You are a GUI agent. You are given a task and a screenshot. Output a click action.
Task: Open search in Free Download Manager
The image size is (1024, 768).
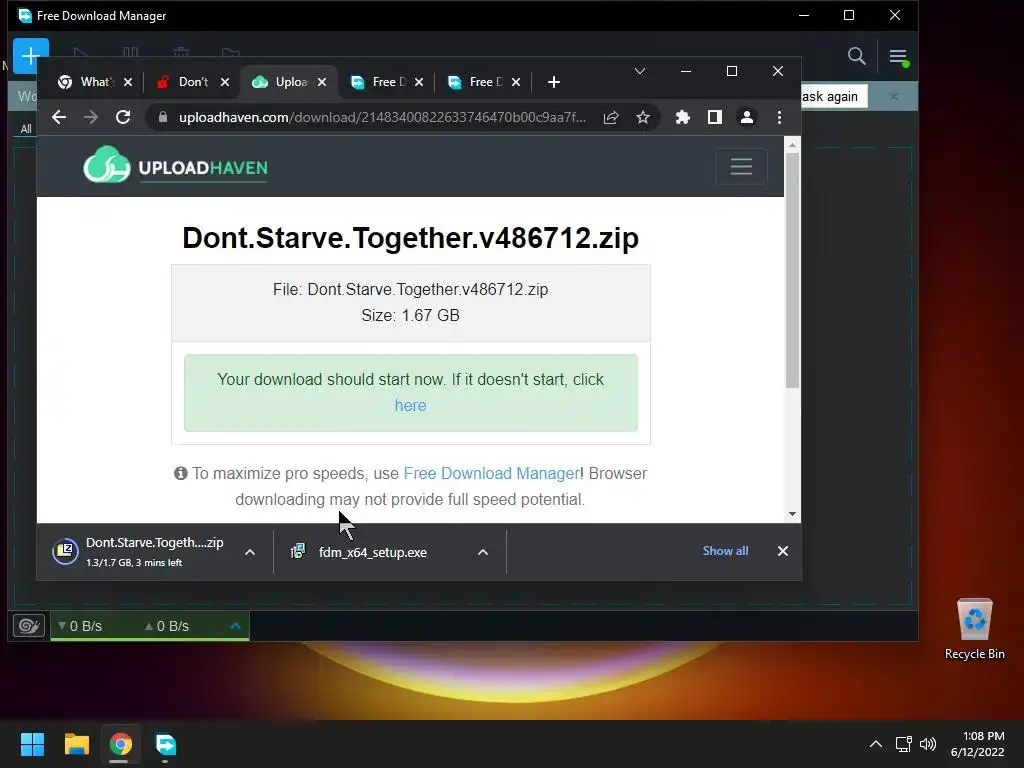(856, 57)
